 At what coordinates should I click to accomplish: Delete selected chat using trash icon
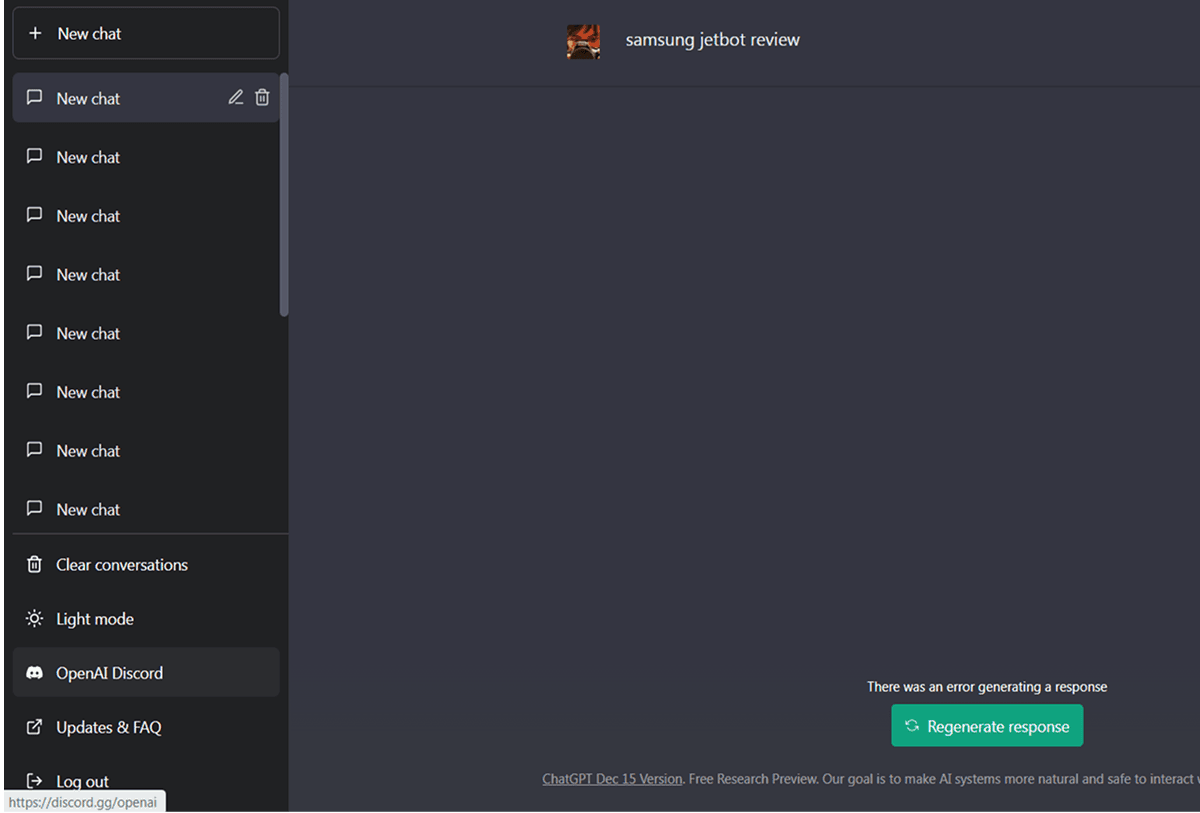click(x=262, y=98)
